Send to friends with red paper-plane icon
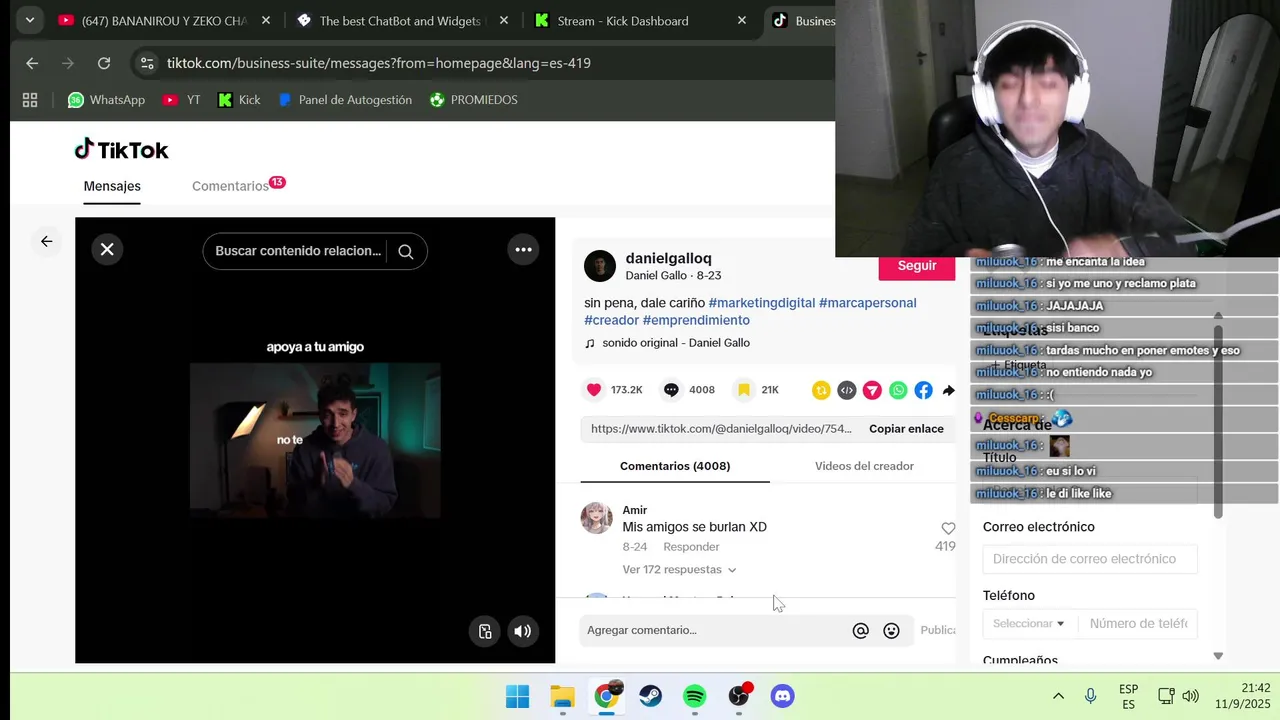Screen dimensions: 1280x720 (872, 390)
